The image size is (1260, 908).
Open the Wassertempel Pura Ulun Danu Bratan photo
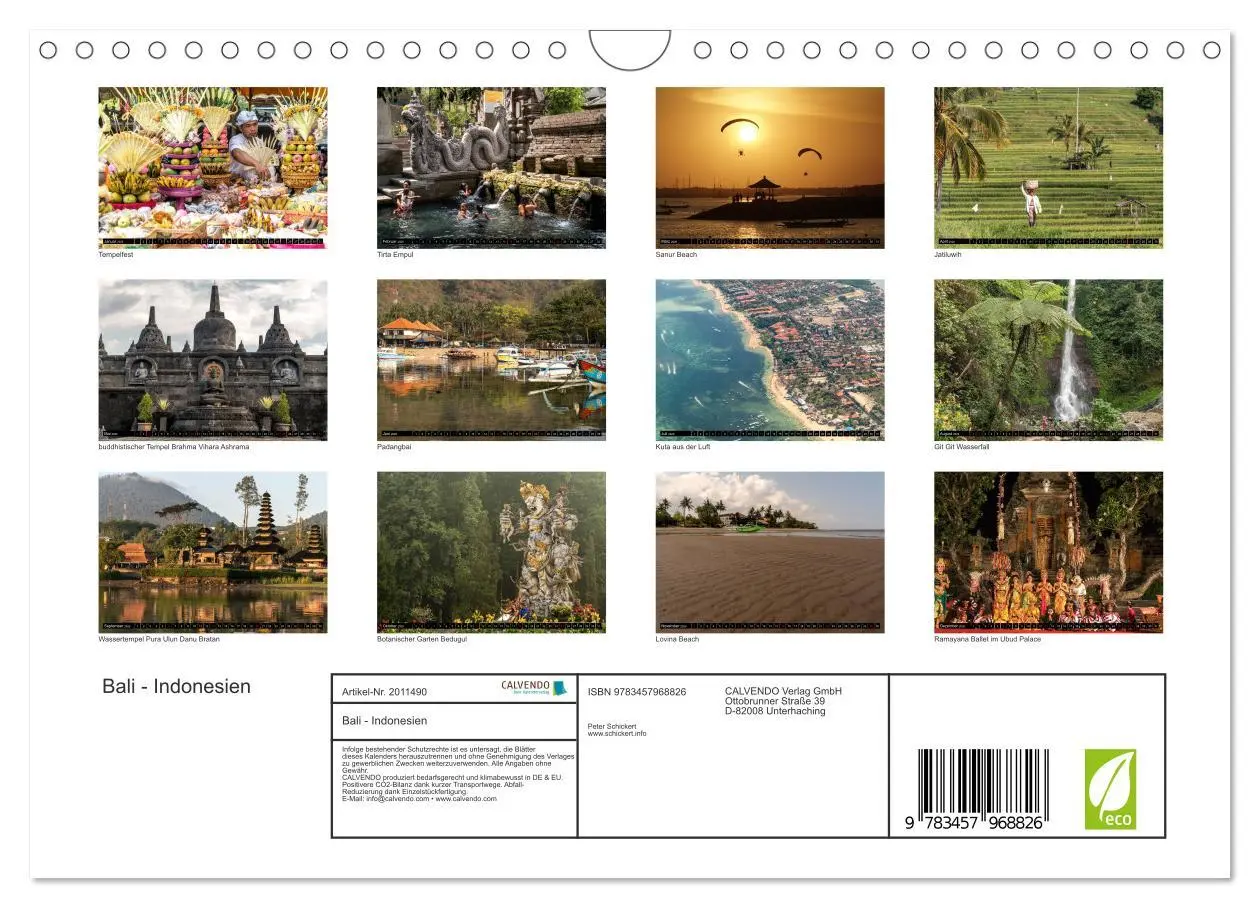[x=212, y=550]
